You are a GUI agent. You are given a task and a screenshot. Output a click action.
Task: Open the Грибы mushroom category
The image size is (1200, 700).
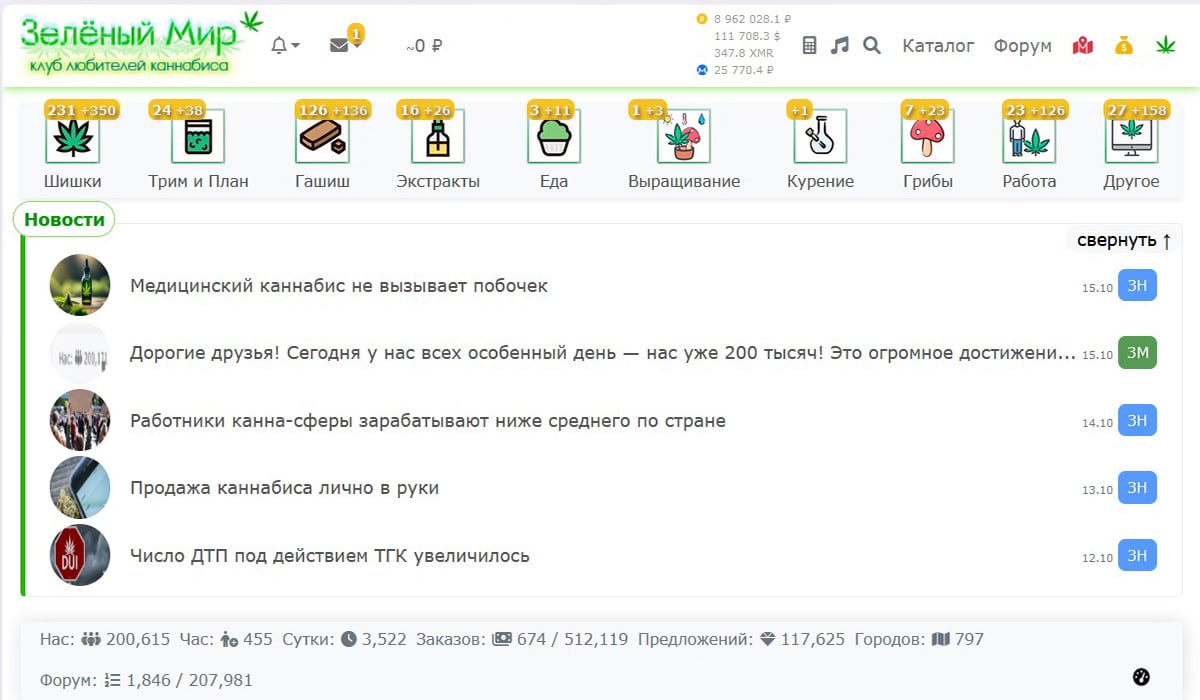(927, 137)
